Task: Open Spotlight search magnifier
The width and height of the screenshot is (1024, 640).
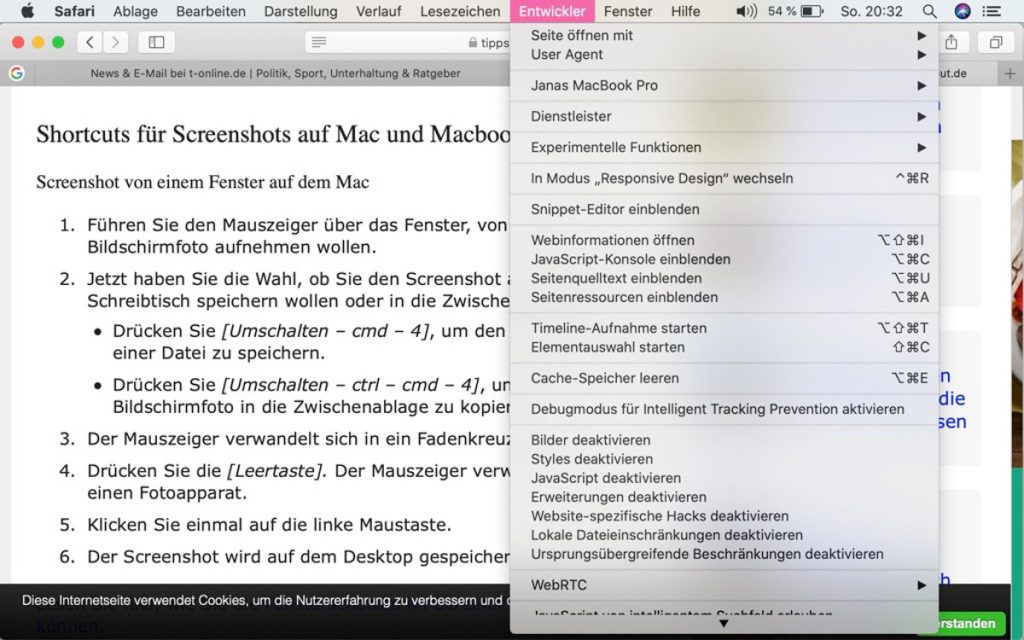Action: tap(929, 11)
